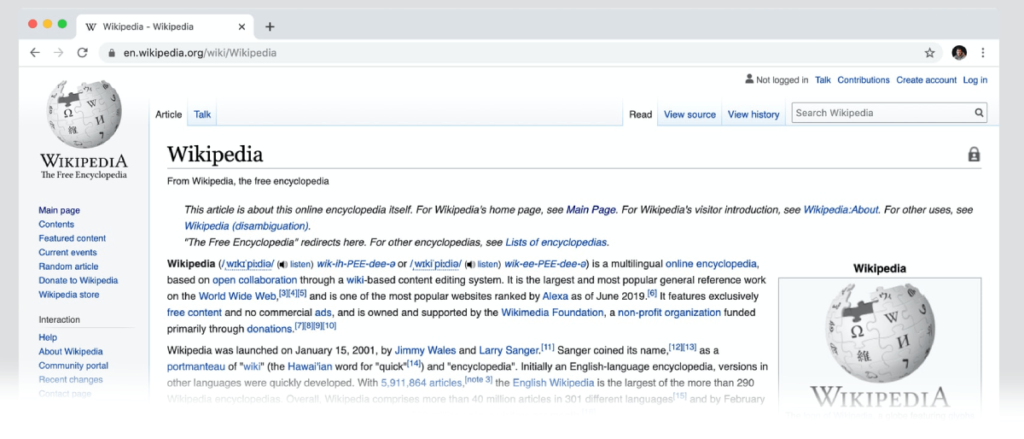Click the browser back arrow
This screenshot has height=439, width=1024.
(35, 53)
